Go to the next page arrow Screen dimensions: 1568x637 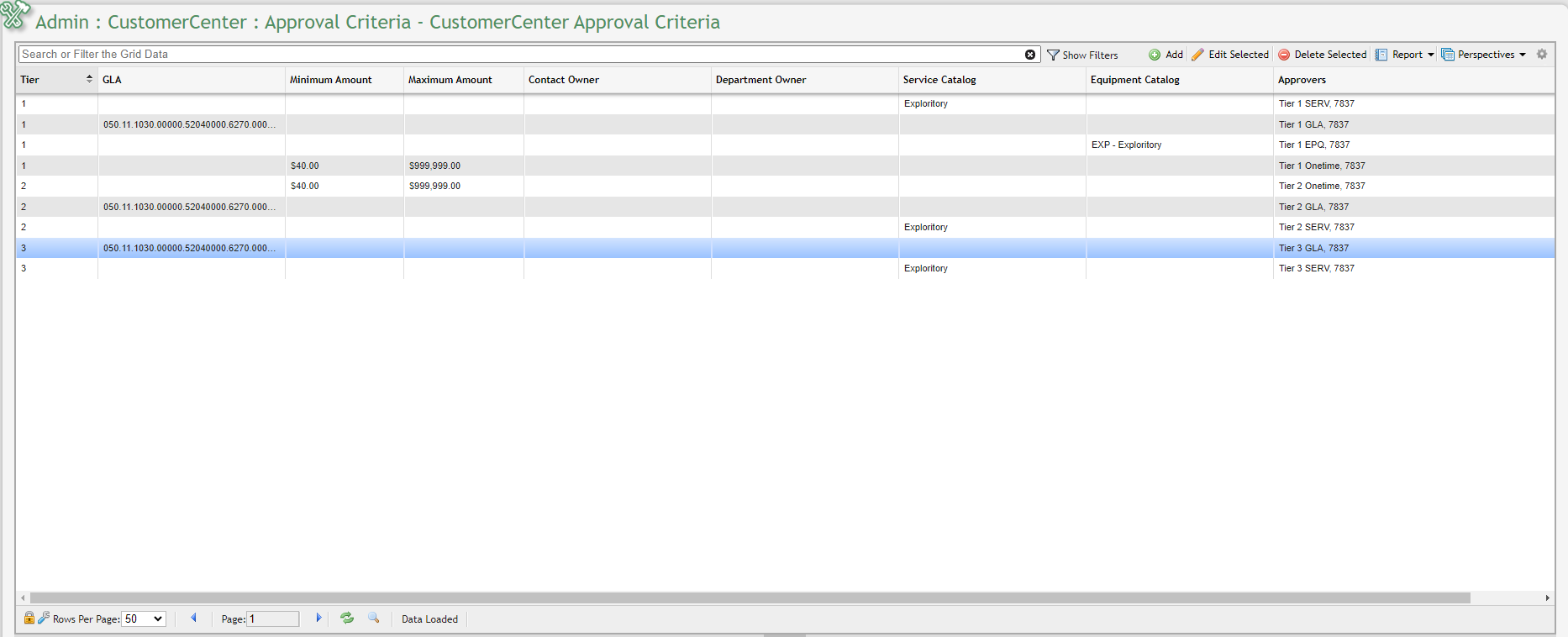[318, 619]
